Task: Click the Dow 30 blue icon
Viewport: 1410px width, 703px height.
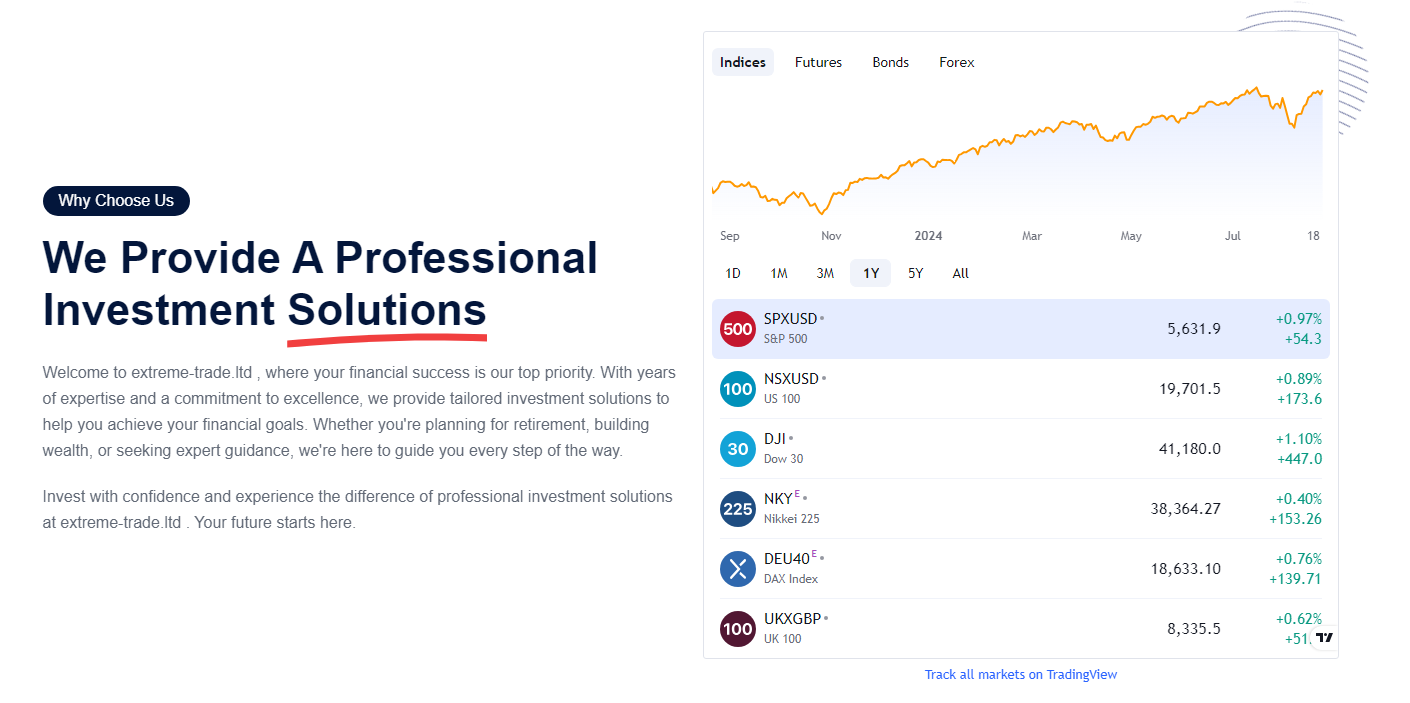Action: 738,449
